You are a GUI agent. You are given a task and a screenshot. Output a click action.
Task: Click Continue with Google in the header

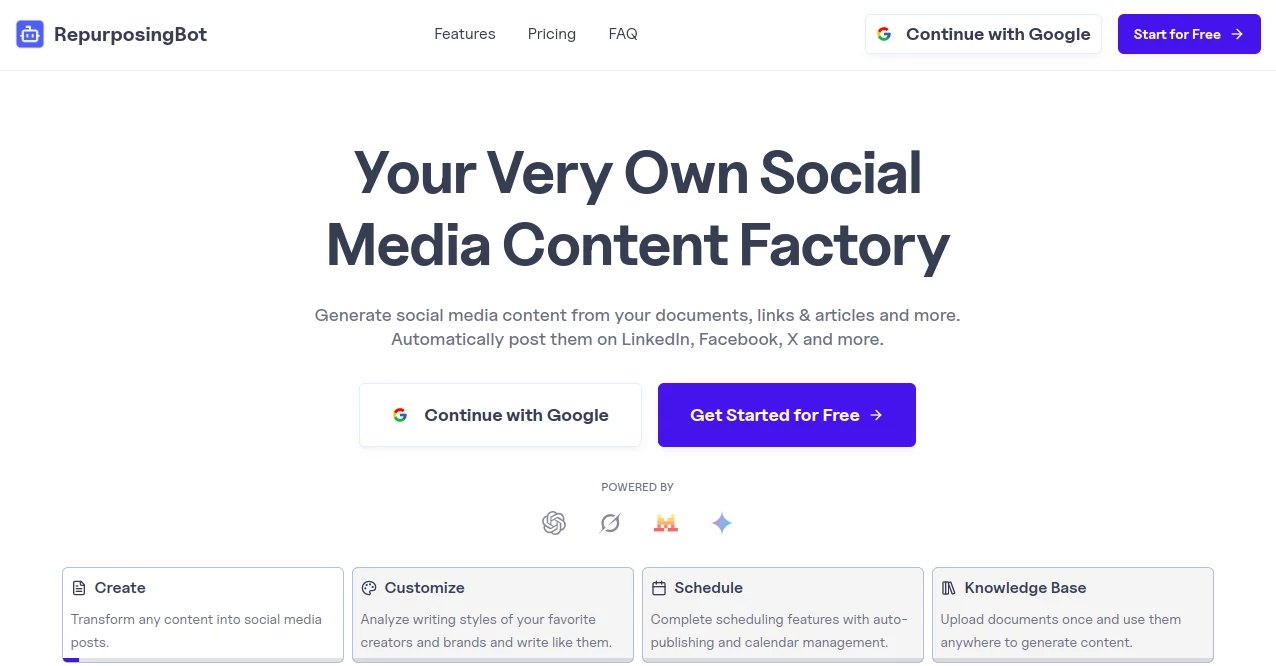point(982,33)
